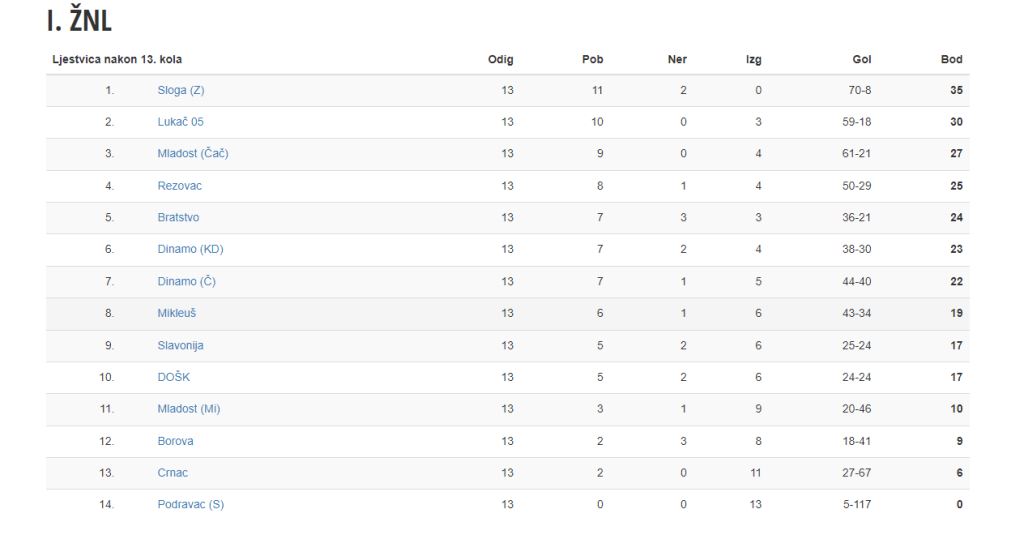The height and width of the screenshot is (539, 1024).
Task: Select the Borova team link
Action: (176, 441)
